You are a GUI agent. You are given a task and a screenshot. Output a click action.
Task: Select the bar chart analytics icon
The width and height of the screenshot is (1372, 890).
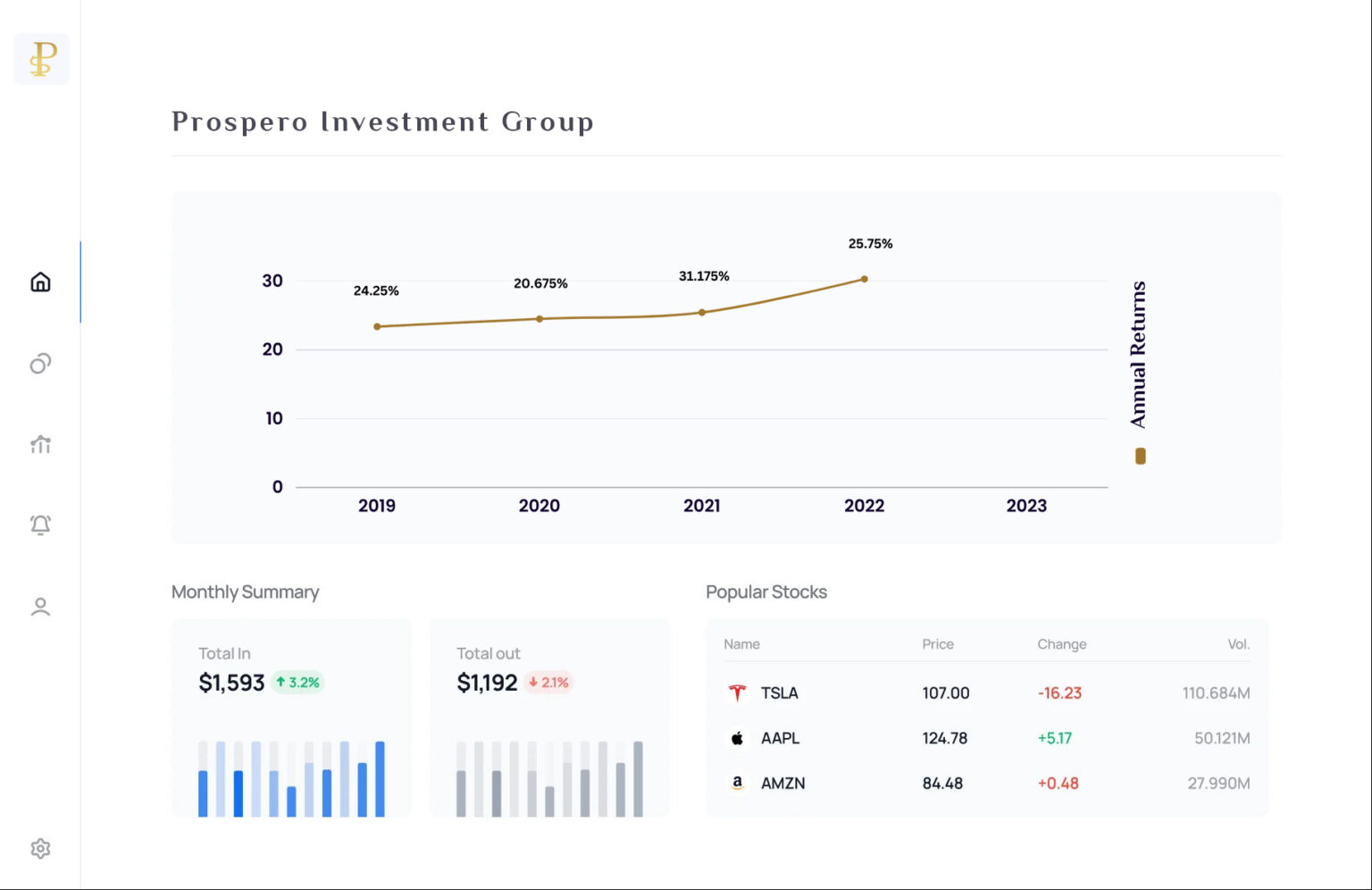(40, 444)
